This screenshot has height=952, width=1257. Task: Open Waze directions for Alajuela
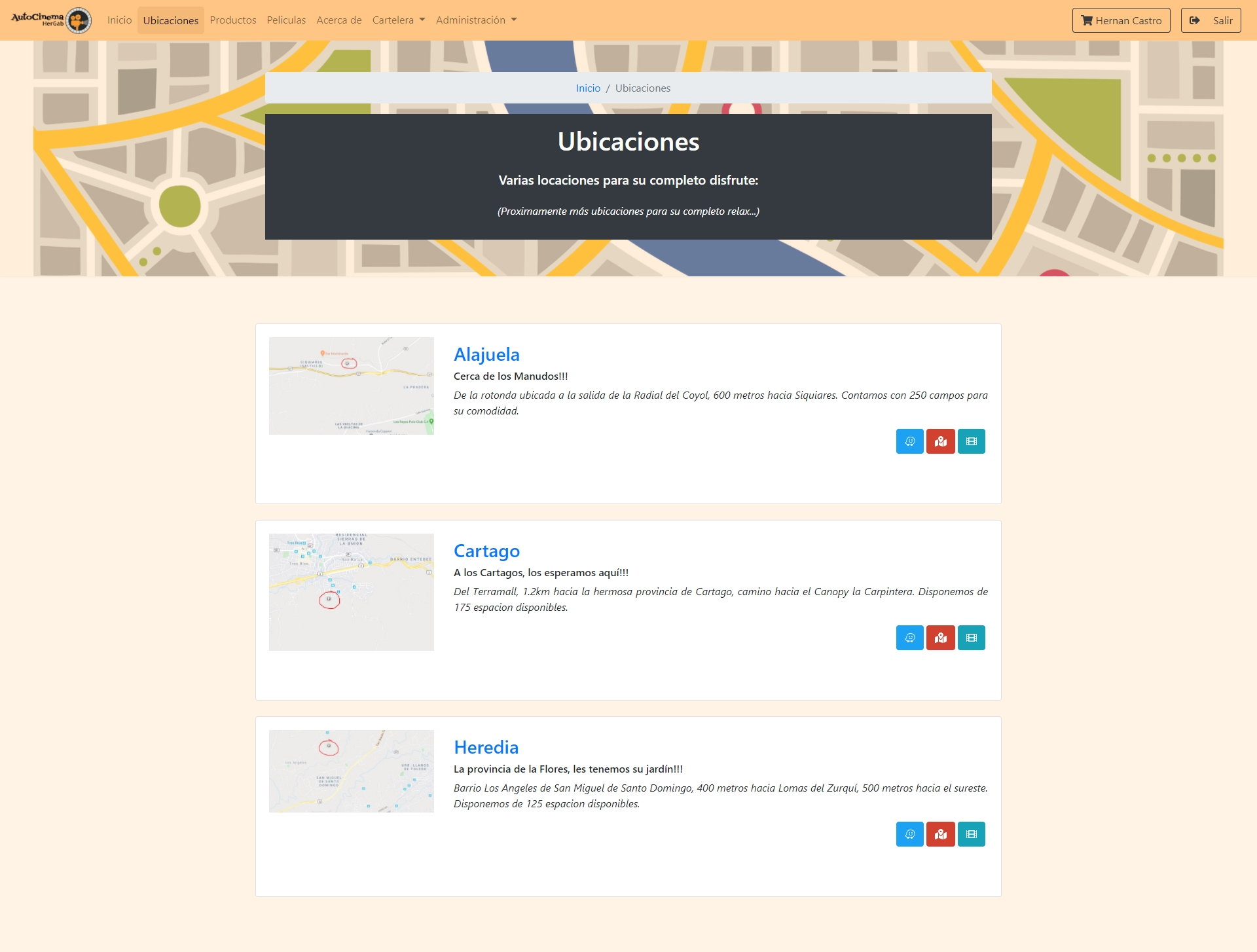[909, 441]
